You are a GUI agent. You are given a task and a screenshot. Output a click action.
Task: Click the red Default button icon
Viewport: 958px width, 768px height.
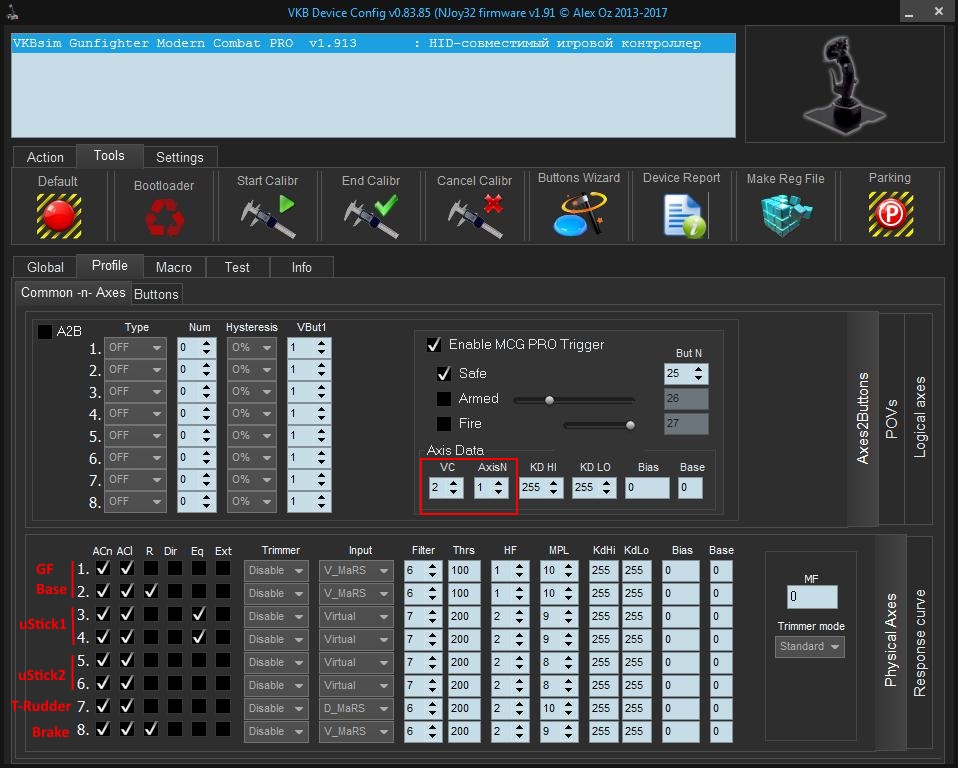[58, 215]
